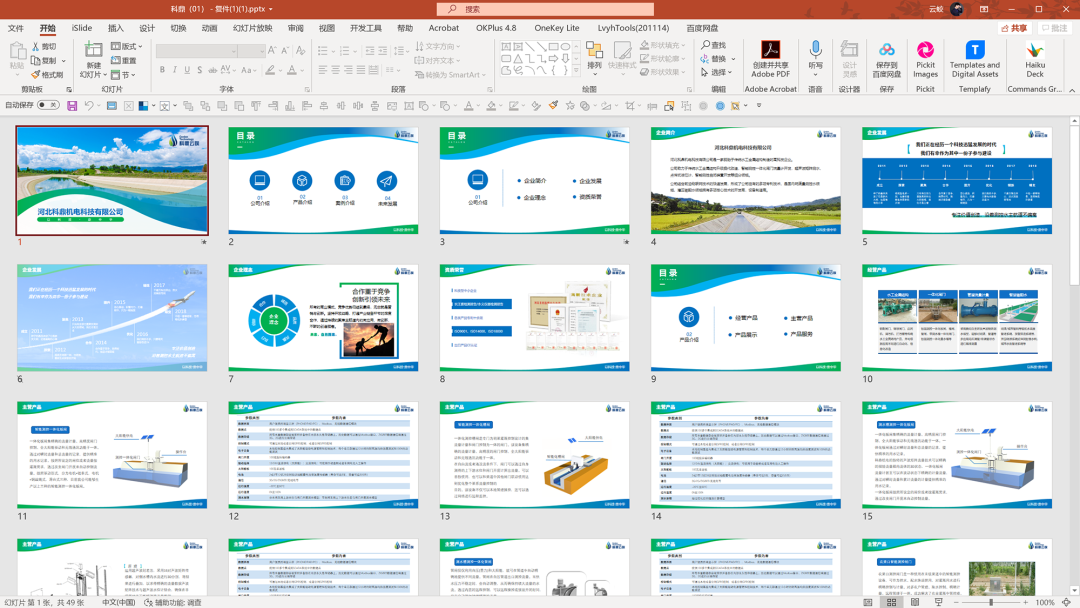Image resolution: width=1080 pixels, height=608 pixels.
Task: Click the zoom in plus button
Action: click(1026, 602)
